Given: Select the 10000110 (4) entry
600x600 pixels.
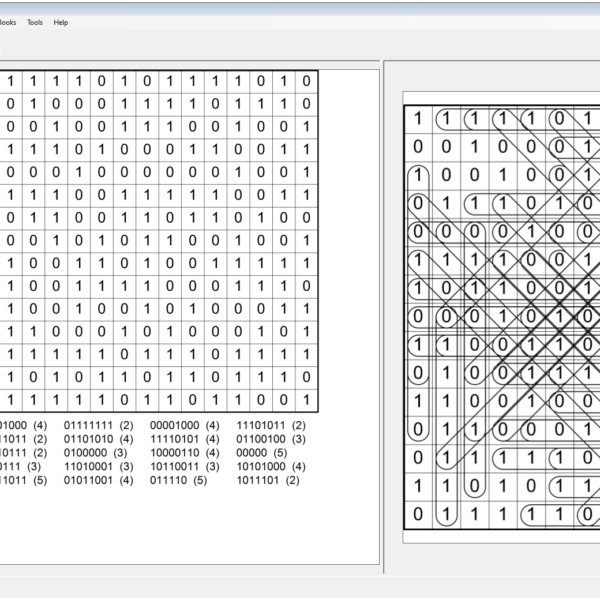Looking at the screenshot, I should tap(185, 453).
